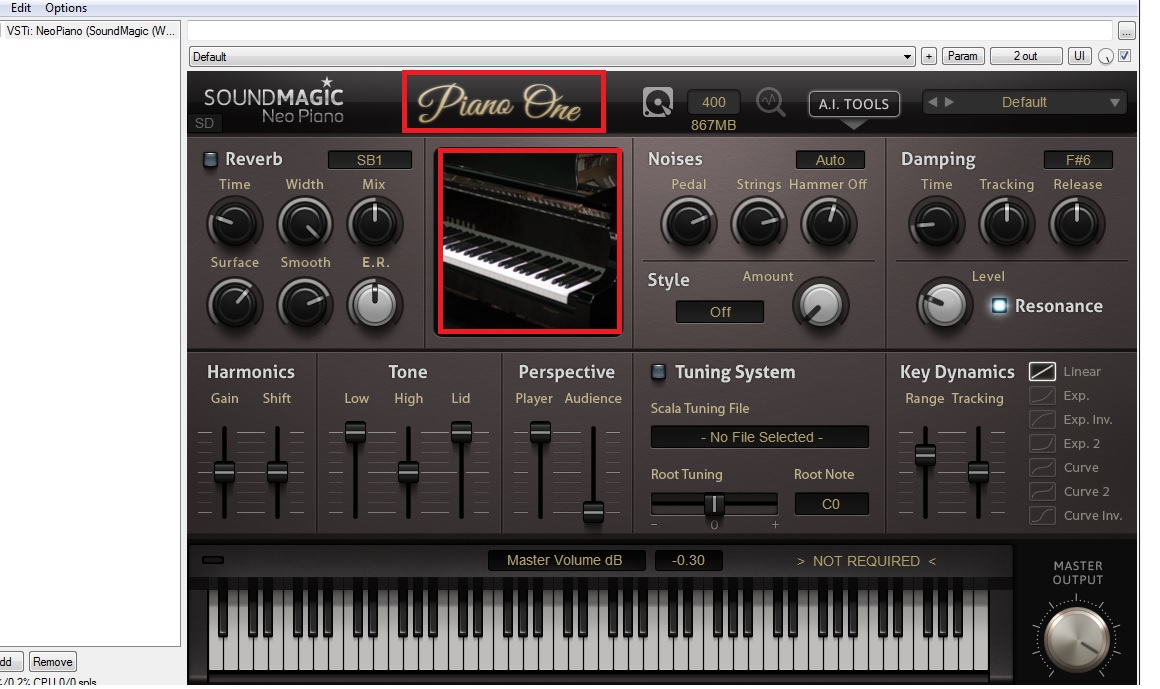Open the Default preset dropdown in host bar
The height and width of the screenshot is (689, 1160).
[x=552, y=56]
